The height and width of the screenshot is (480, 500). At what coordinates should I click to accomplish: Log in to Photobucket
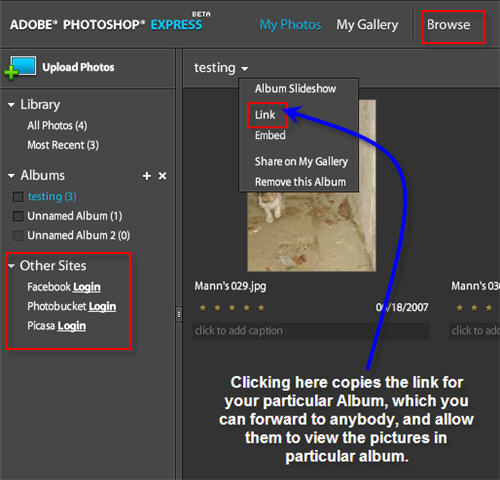point(102,306)
